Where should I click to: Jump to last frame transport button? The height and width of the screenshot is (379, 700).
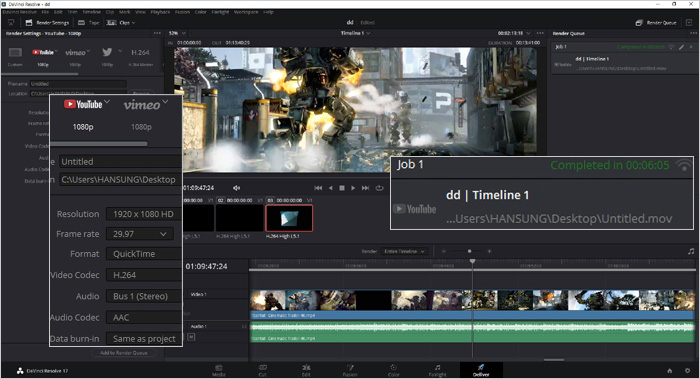pos(366,188)
